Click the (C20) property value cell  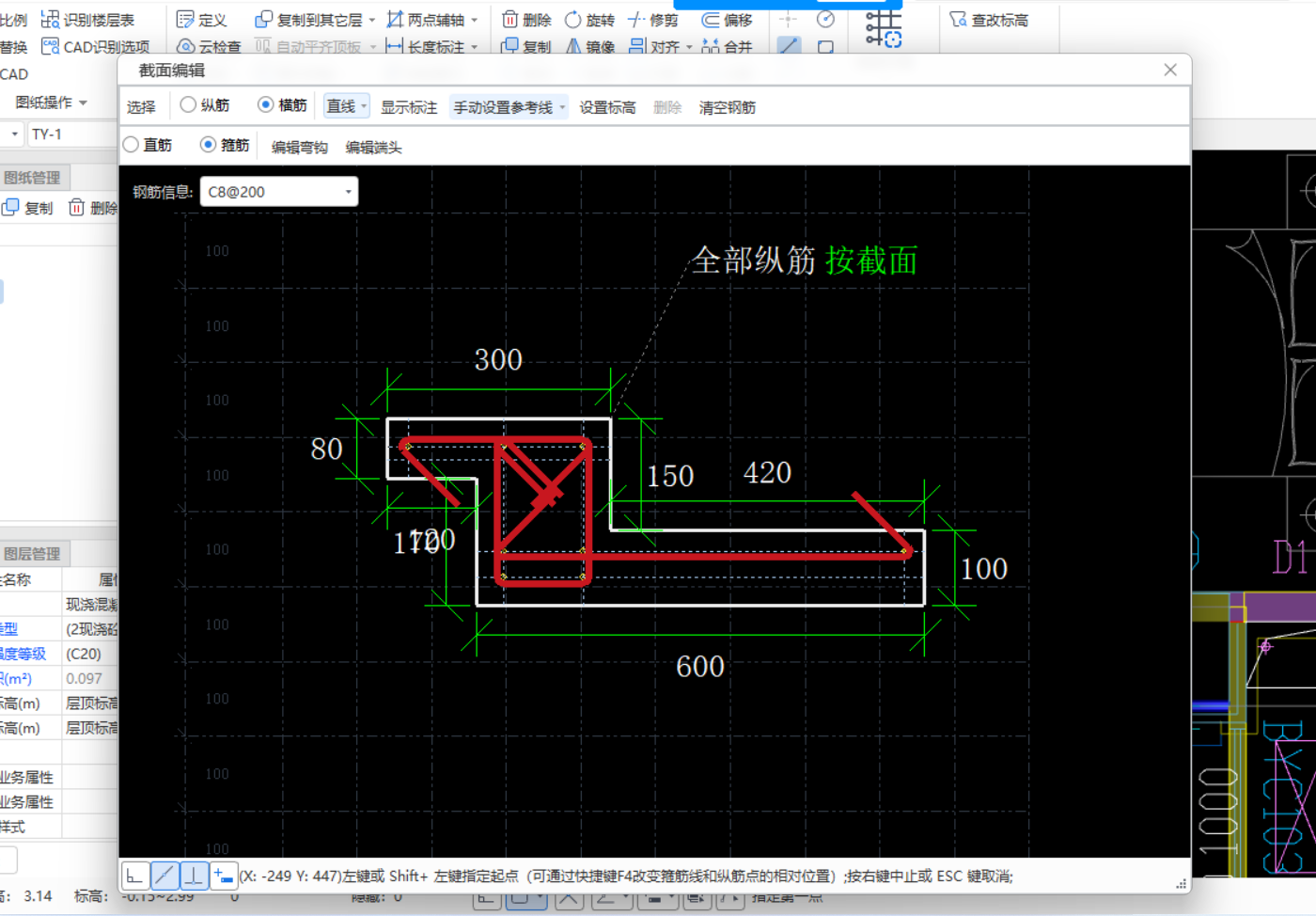pos(90,654)
